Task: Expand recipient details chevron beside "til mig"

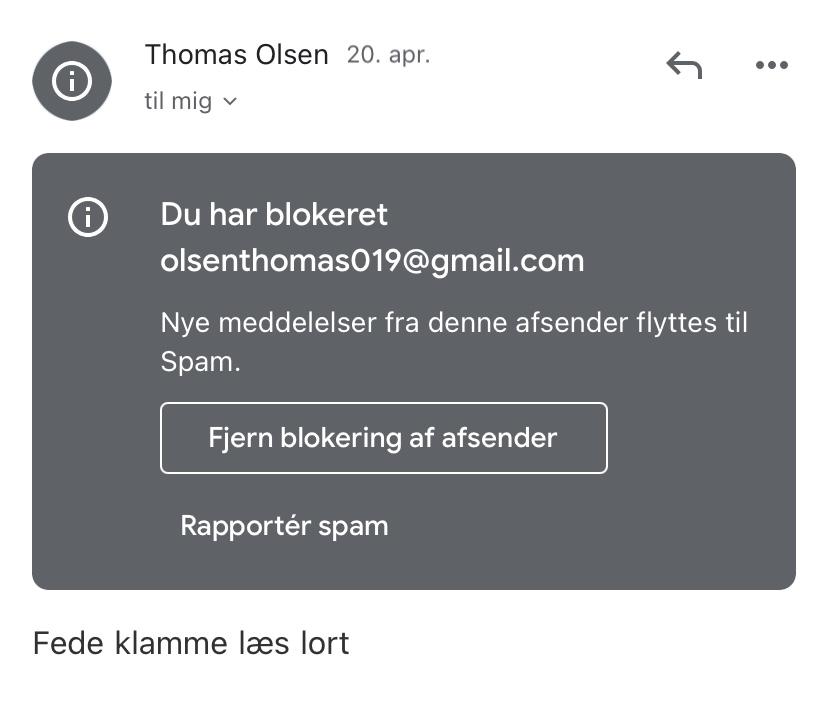Action: point(230,101)
